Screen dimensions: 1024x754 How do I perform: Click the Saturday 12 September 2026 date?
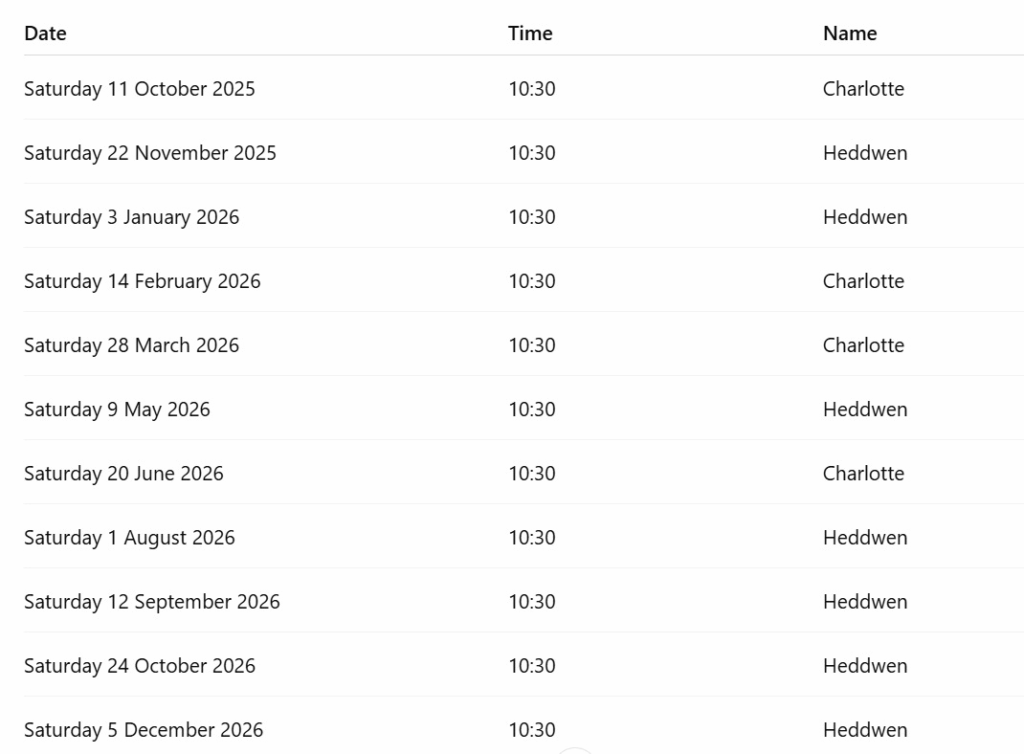(152, 601)
